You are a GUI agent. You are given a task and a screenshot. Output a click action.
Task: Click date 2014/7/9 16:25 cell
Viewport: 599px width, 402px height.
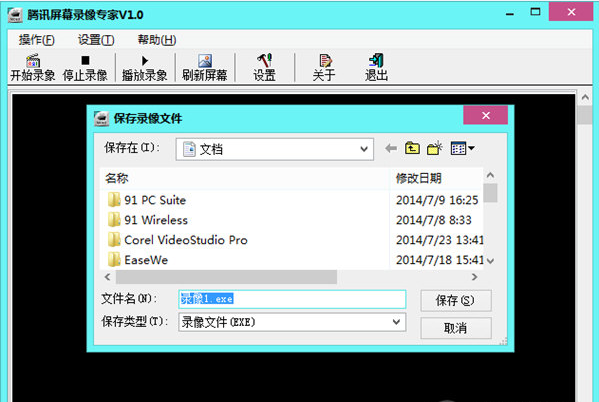point(437,200)
